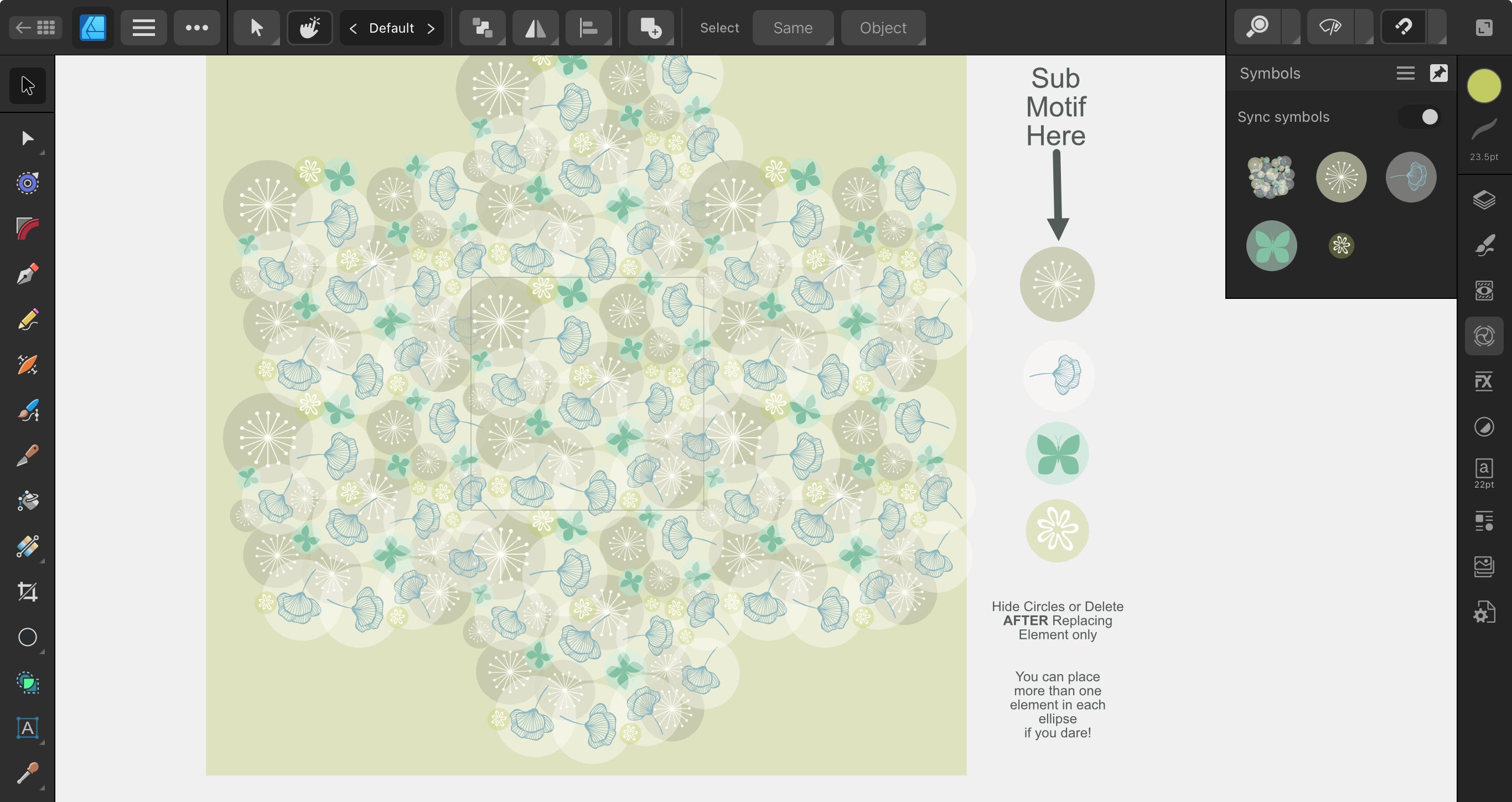Select the Ellipse shape tool
This screenshot has height=802, width=1512.
pos(28,637)
